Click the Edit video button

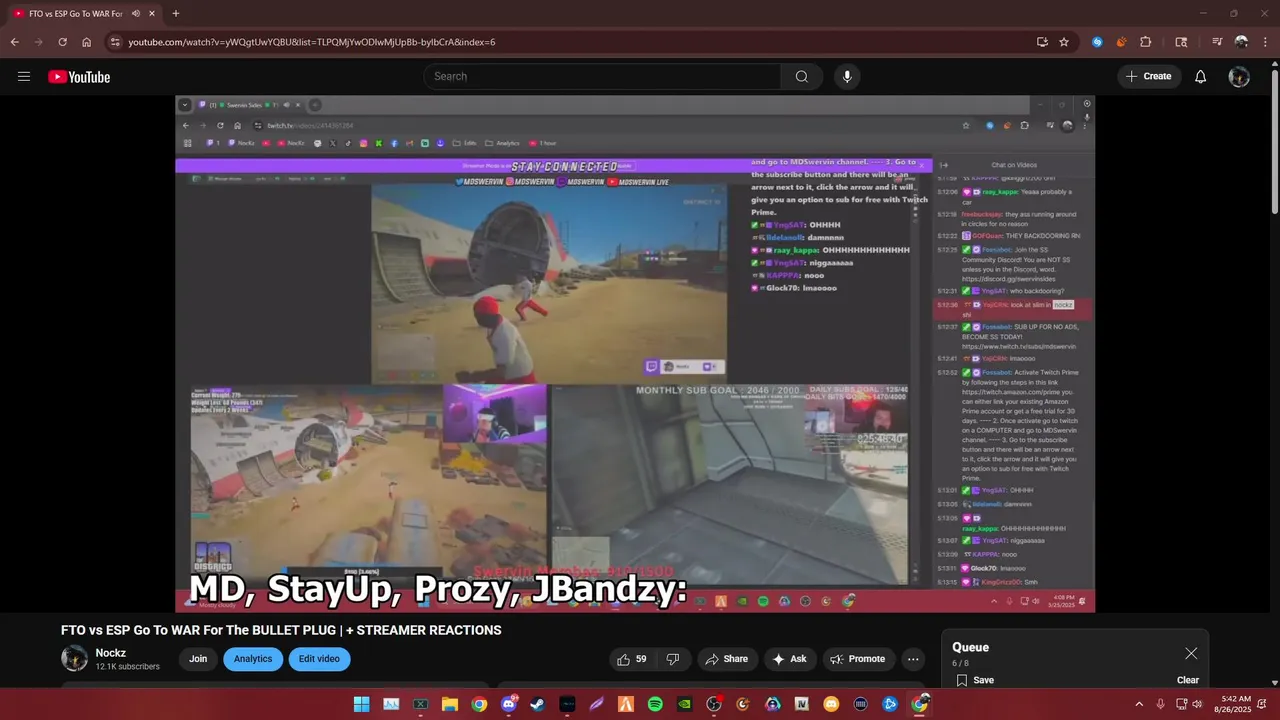click(319, 659)
